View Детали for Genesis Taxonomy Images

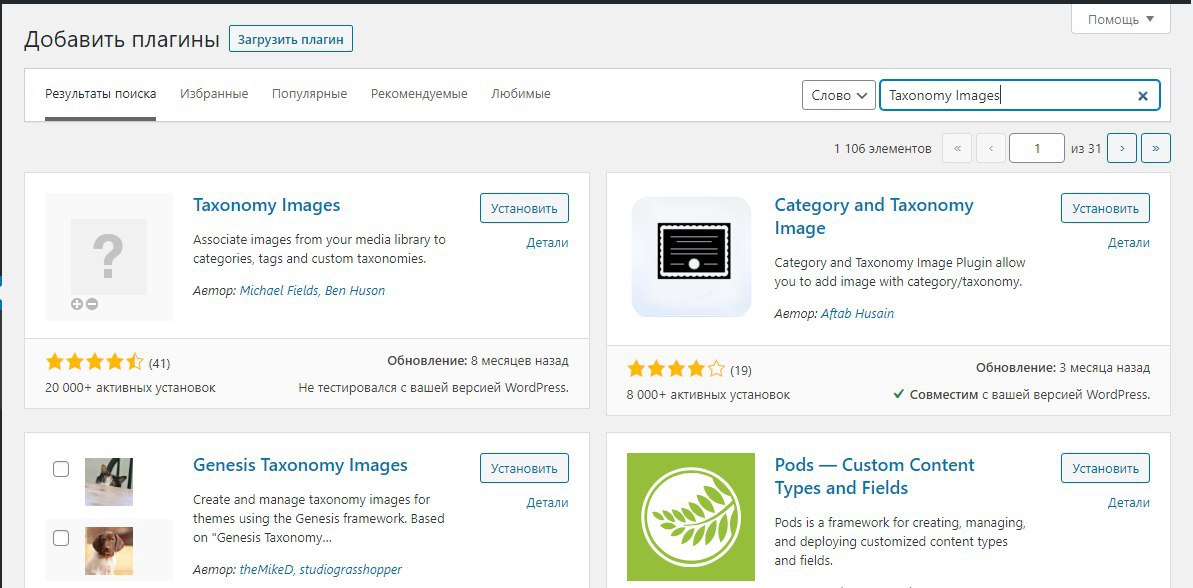point(547,504)
